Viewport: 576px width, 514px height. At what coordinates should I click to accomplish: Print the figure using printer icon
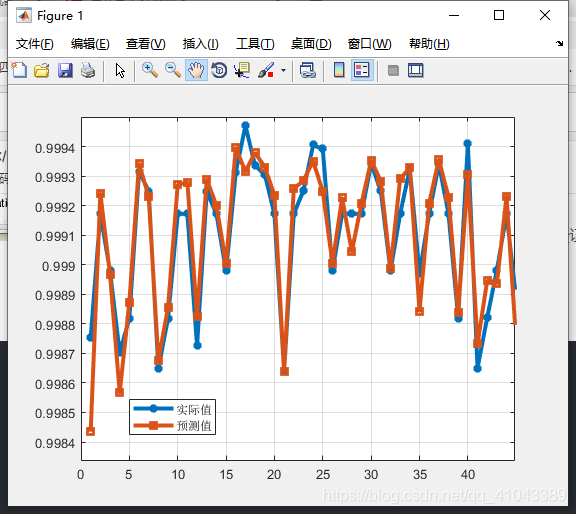pos(88,70)
